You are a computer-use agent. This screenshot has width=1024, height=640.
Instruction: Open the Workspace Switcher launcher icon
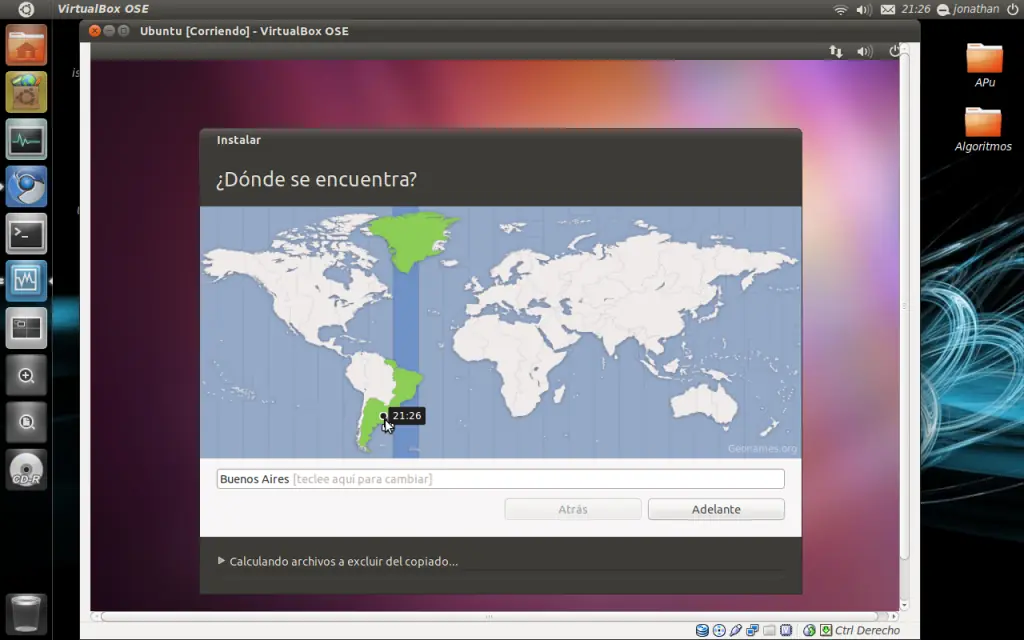pos(26,328)
